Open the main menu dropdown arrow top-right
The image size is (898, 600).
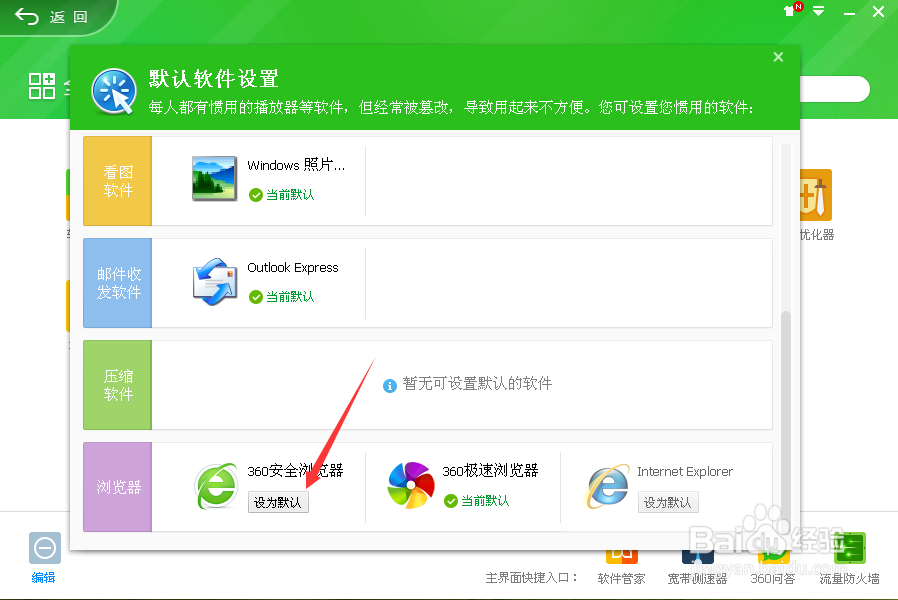820,12
